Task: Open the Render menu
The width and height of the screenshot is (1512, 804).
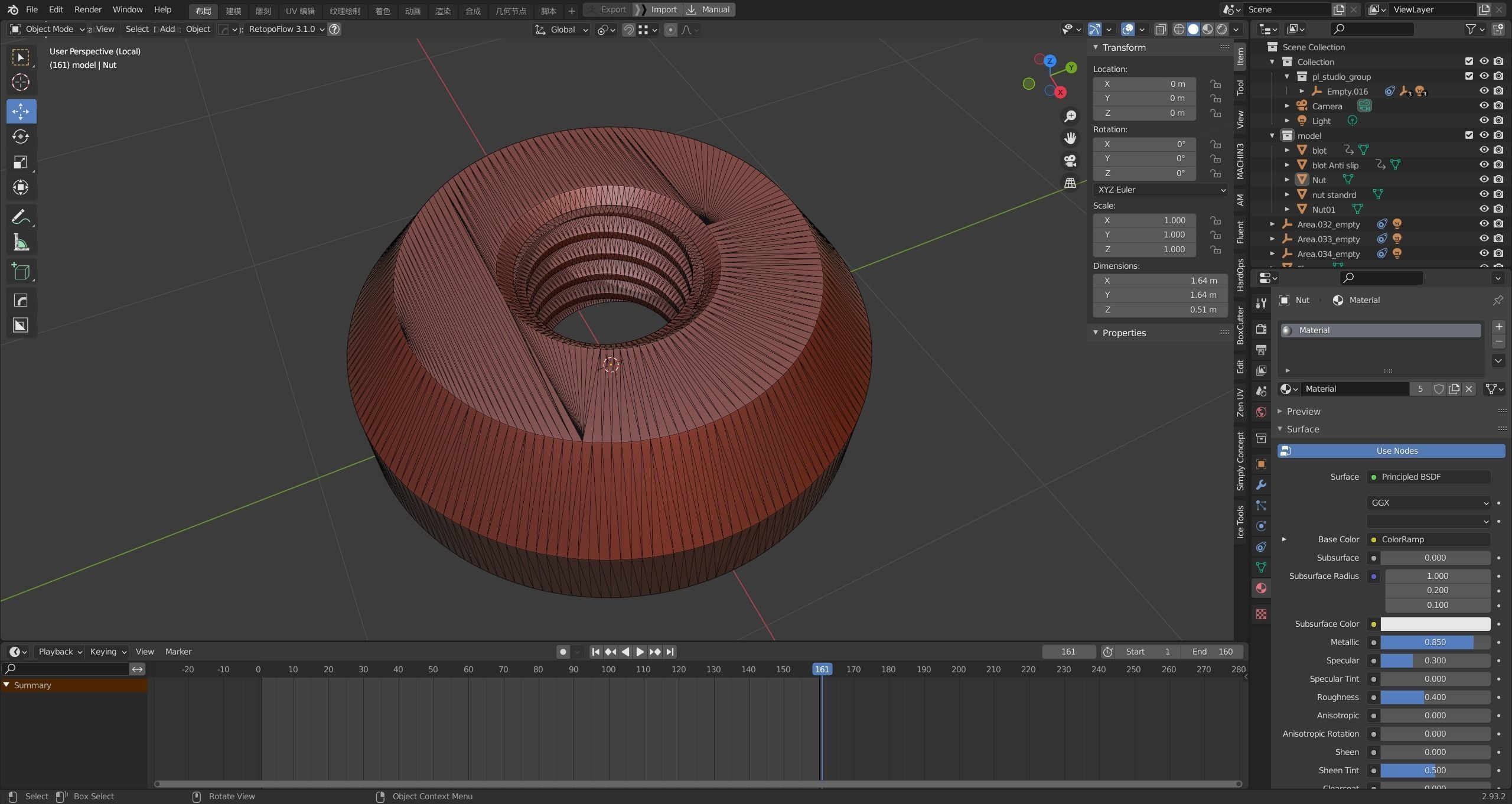Action: (87, 9)
